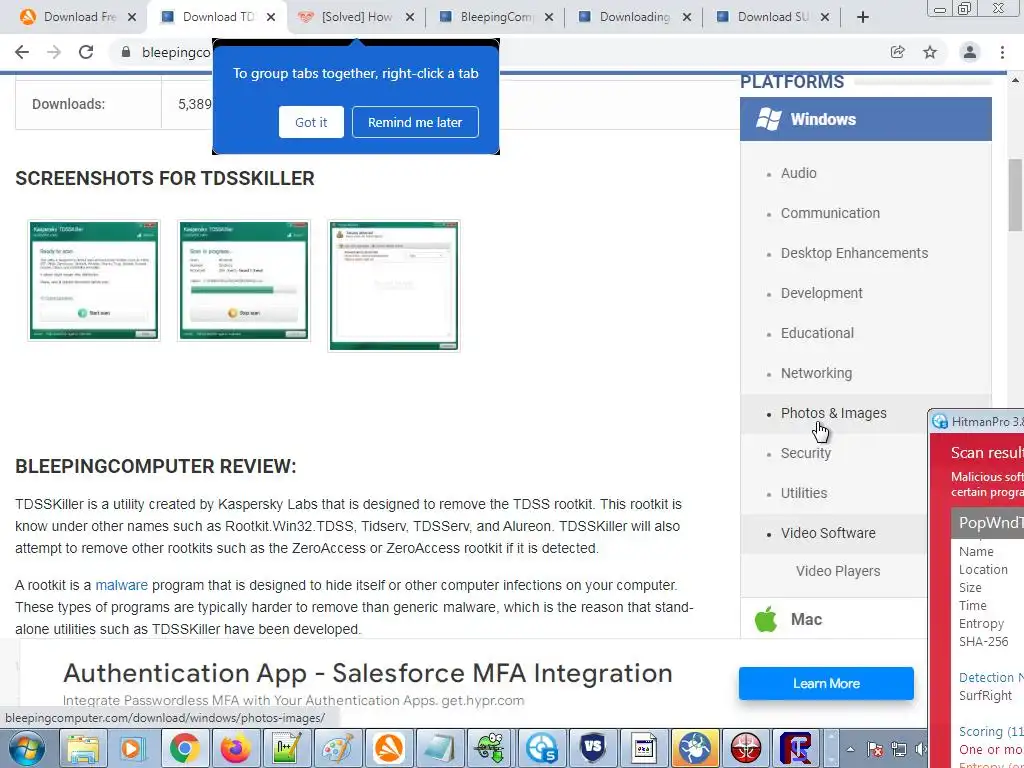Open the Avast orange taskbar icon

point(389,748)
